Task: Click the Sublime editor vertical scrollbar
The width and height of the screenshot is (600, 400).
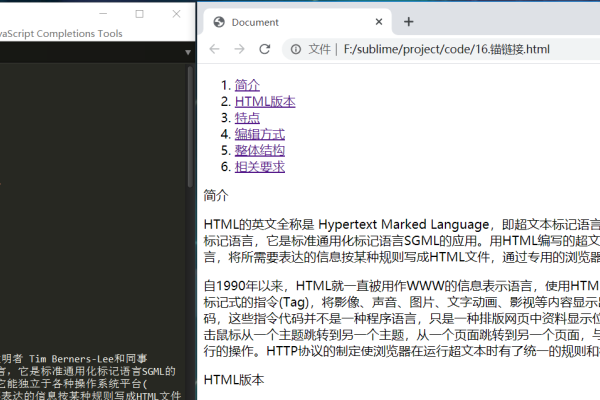Action: [x=190, y=130]
